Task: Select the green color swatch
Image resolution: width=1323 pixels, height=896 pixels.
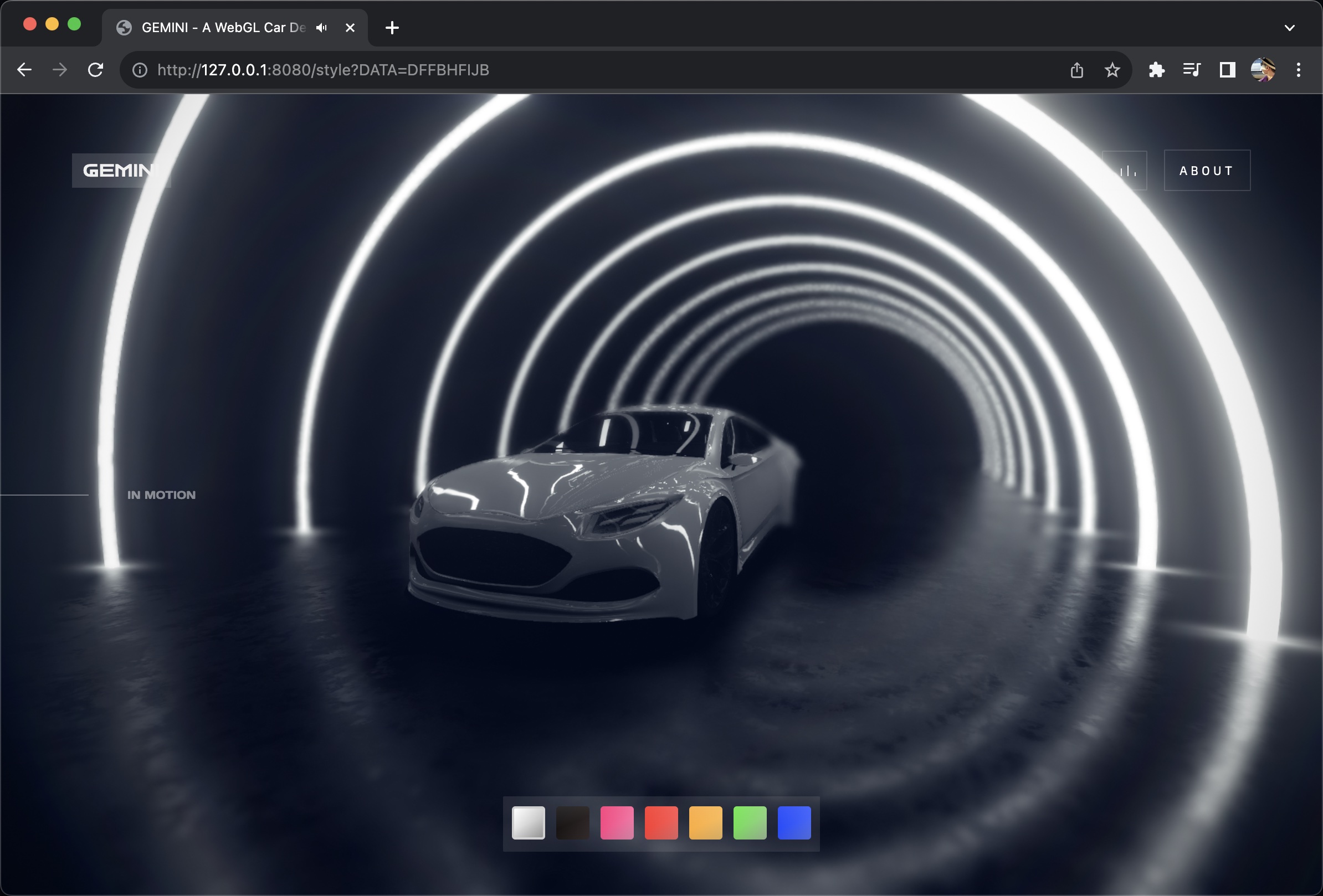Action: click(750, 822)
